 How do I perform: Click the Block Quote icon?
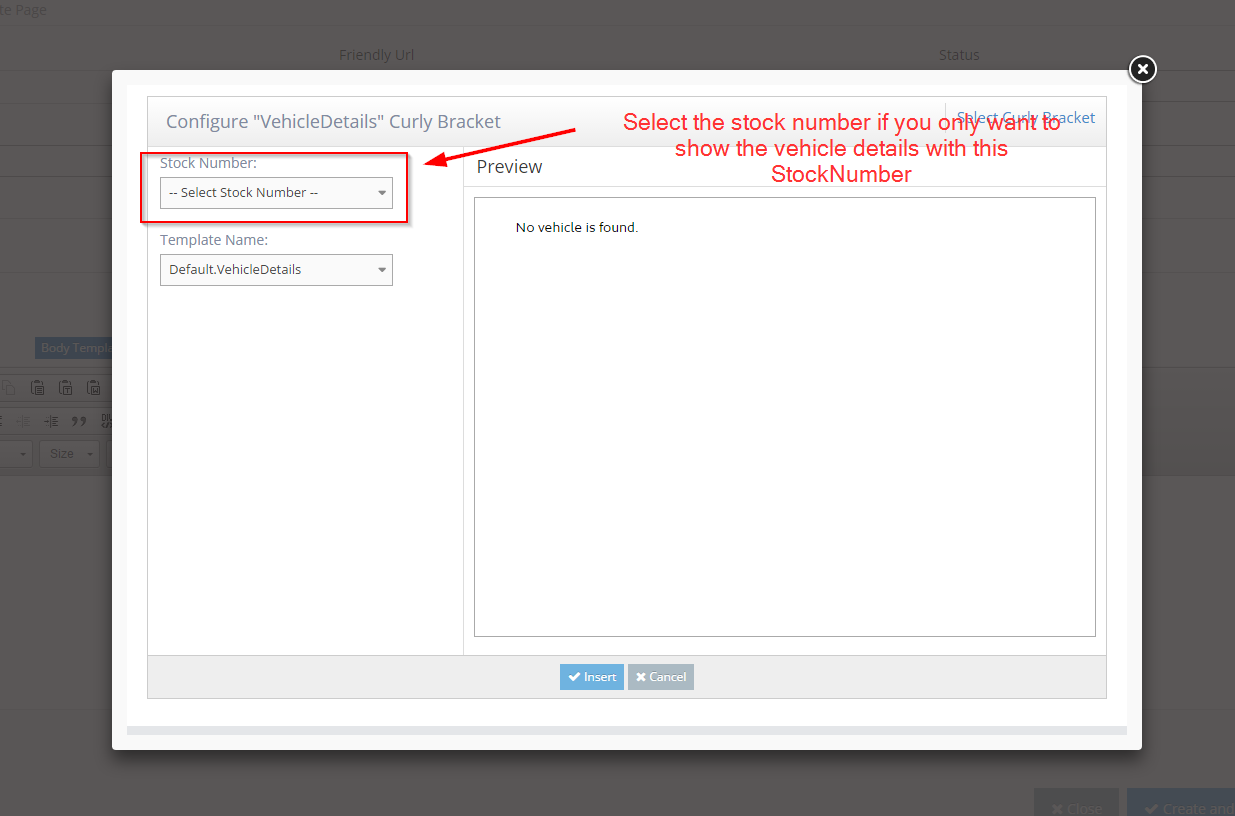click(x=79, y=421)
